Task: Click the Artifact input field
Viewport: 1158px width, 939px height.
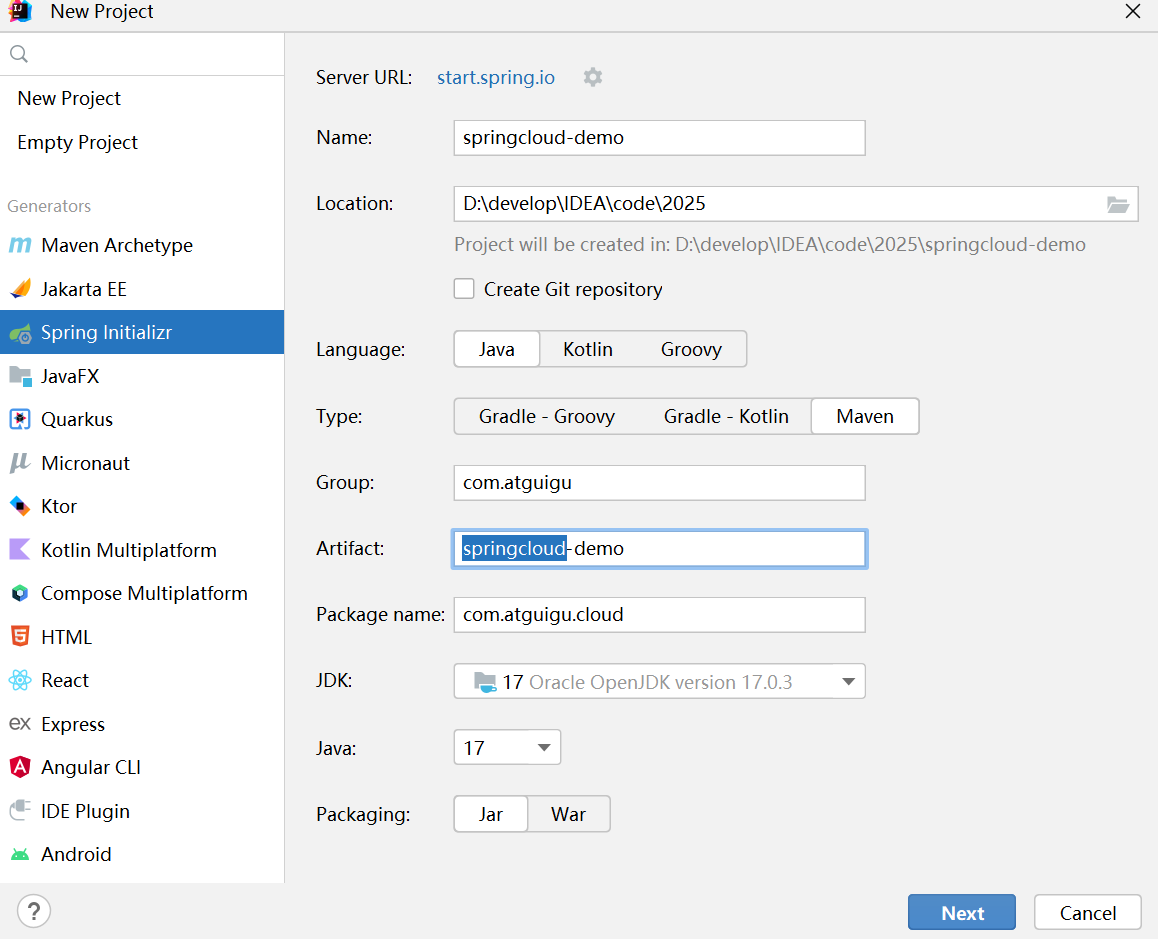Action: point(659,548)
